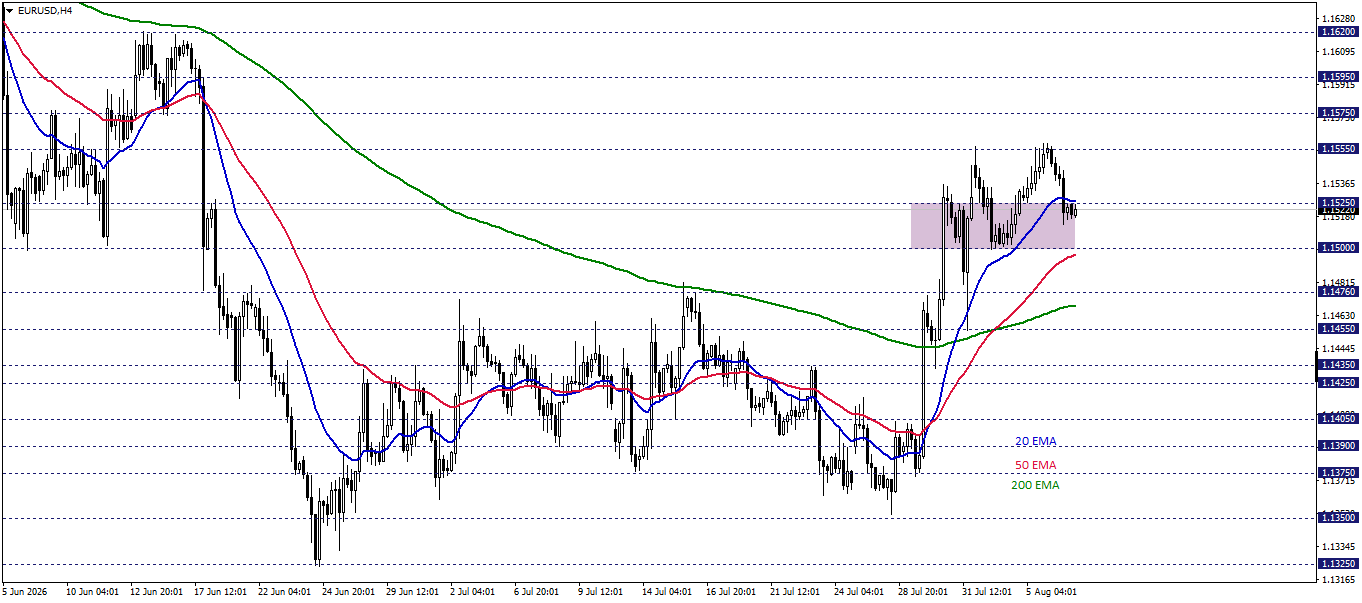Select the 1.14760 price level label
1362x603 pixels.
coord(1338,292)
